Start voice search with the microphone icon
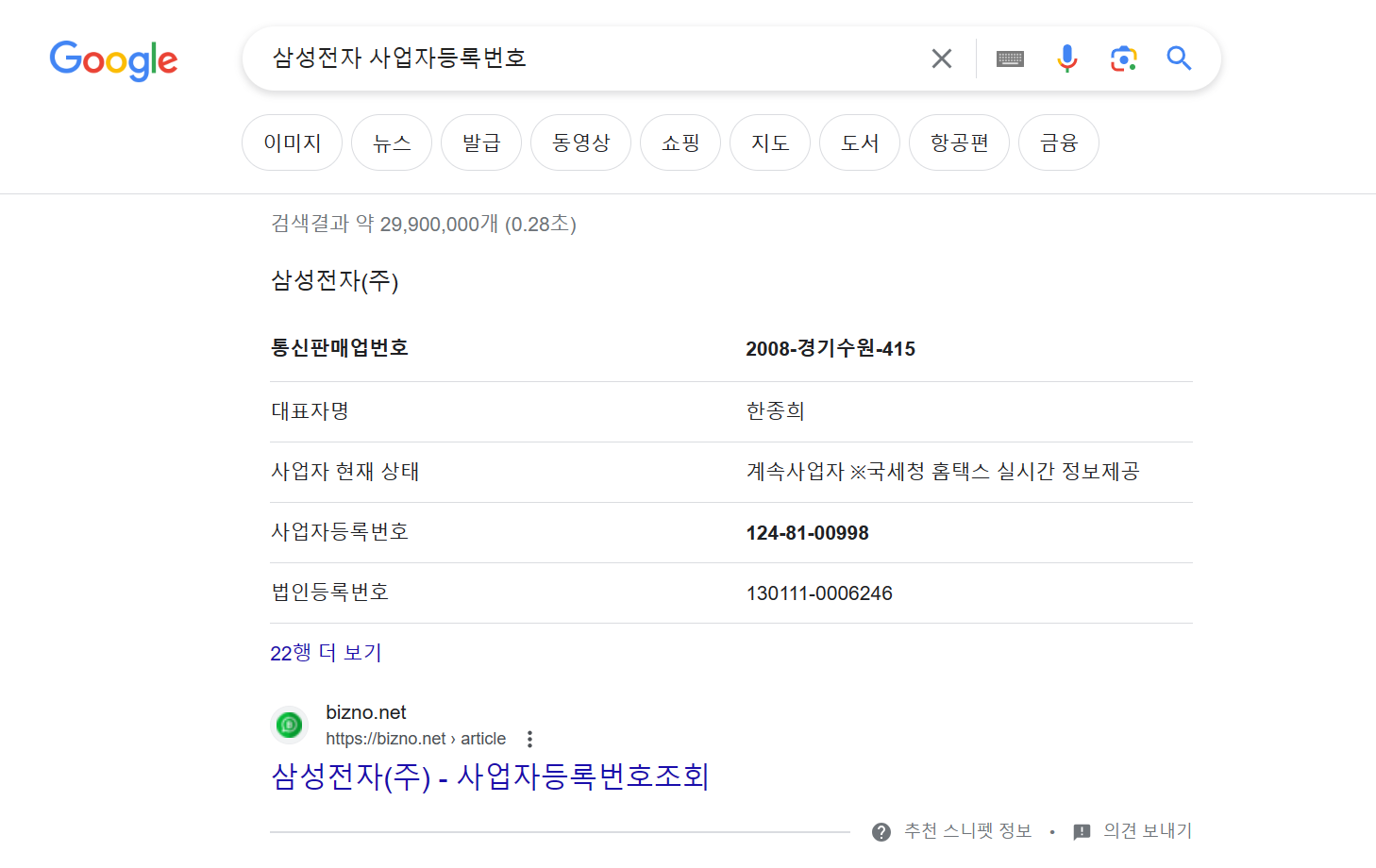1376x868 pixels. pyautogui.click(x=1066, y=58)
